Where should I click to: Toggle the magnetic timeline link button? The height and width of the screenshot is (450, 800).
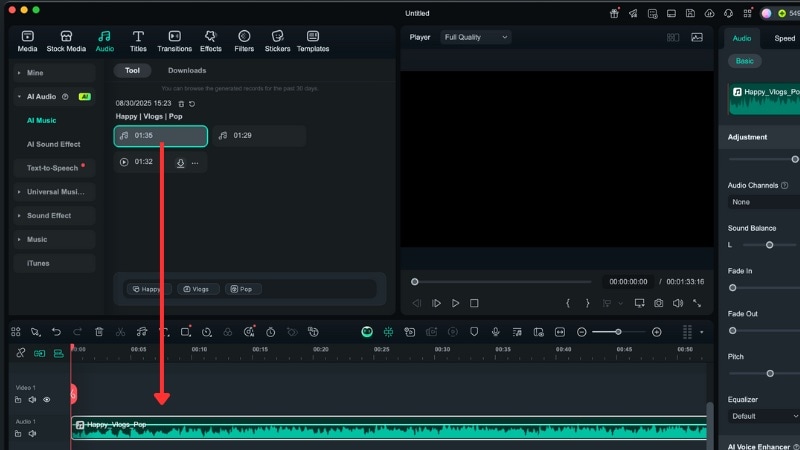tap(39, 353)
